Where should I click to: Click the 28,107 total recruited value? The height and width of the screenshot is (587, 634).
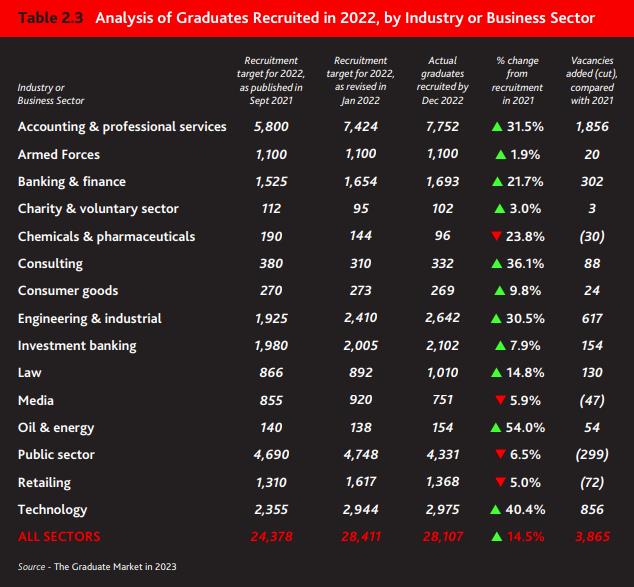coord(443,536)
